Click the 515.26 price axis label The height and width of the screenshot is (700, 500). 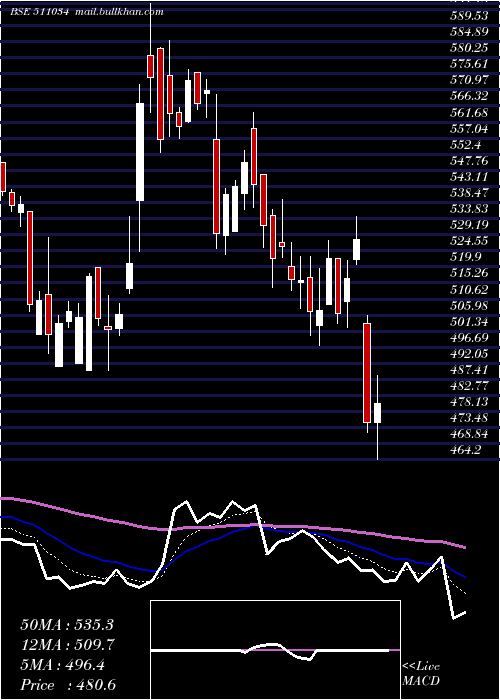[x=468, y=274]
